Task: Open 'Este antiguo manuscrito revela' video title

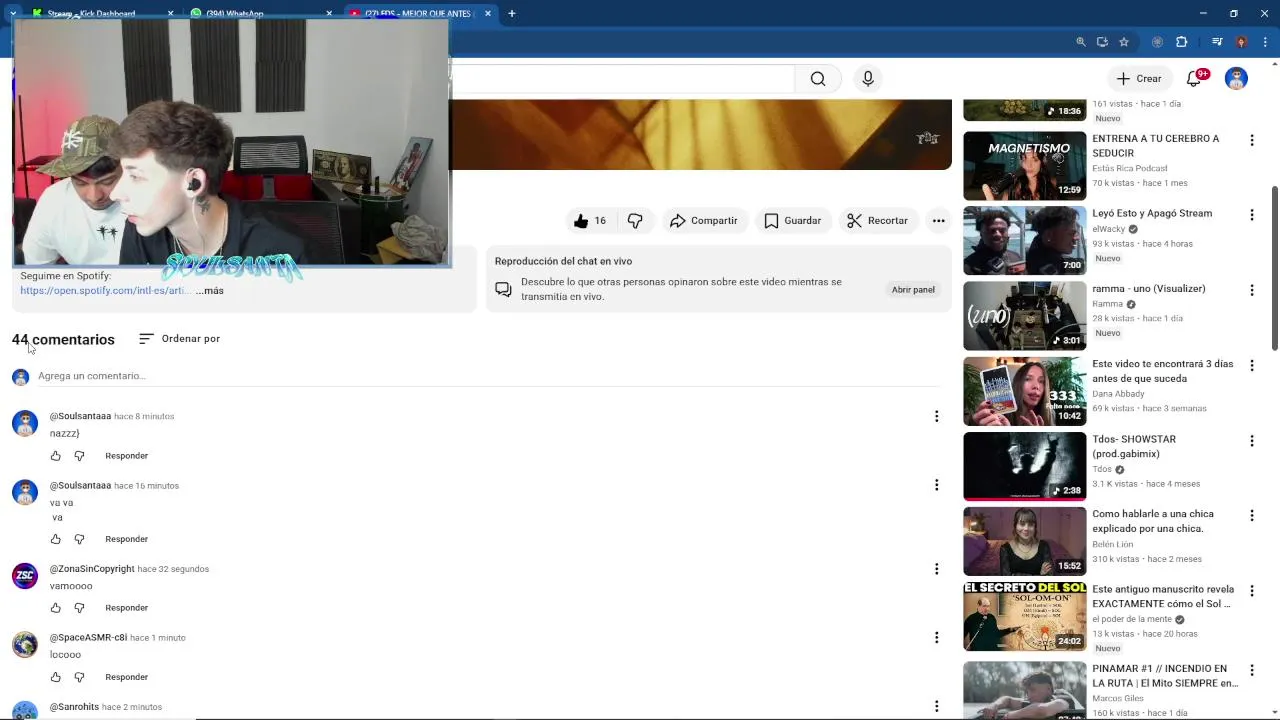Action: coord(1163,597)
